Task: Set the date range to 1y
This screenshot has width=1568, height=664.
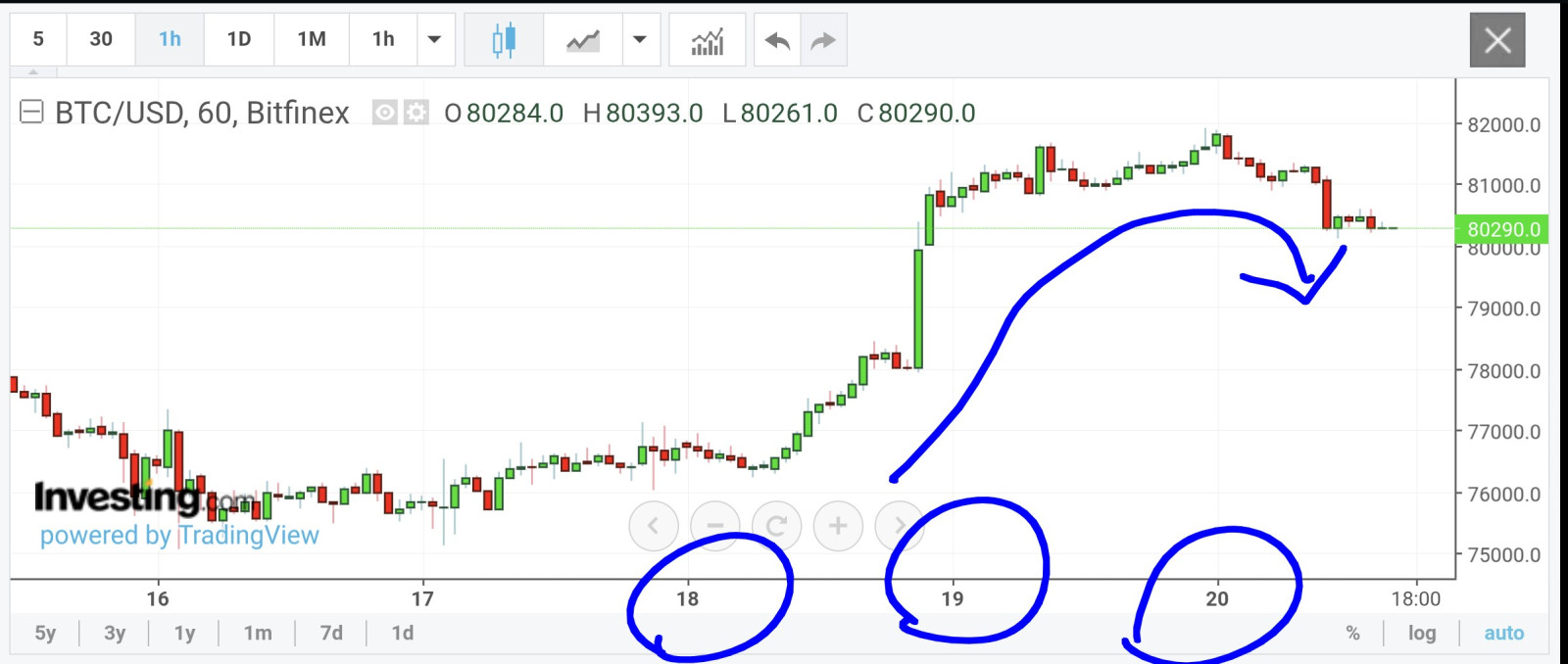Action: coord(184,633)
